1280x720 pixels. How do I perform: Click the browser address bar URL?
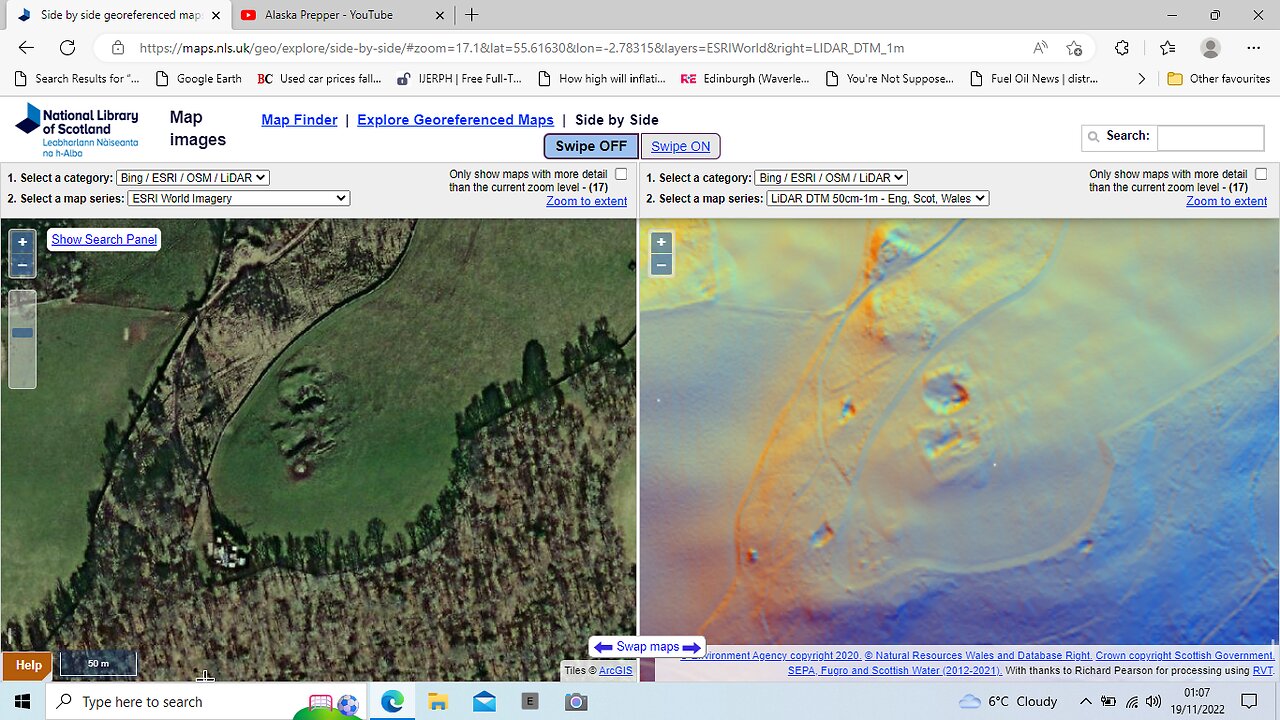[520, 48]
